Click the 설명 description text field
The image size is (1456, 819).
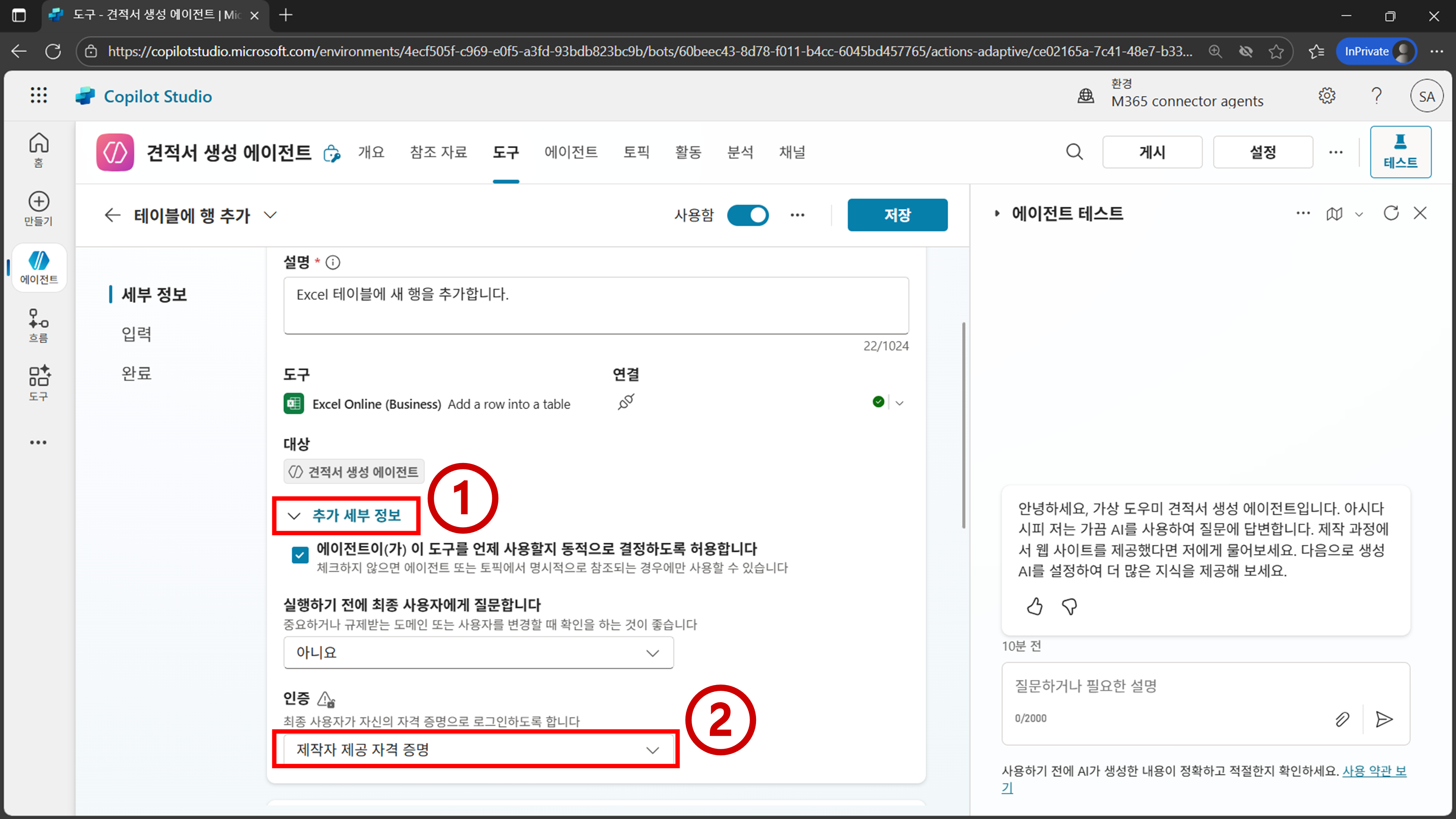596,305
